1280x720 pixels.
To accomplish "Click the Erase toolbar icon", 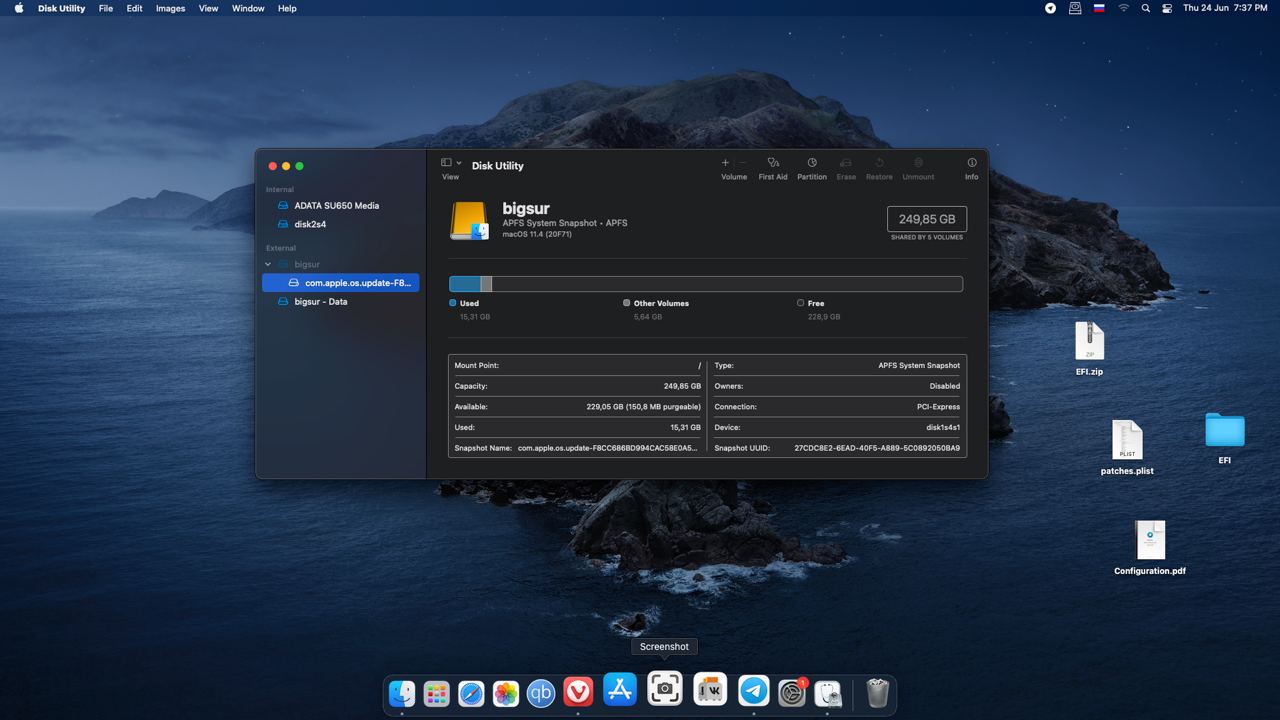I will click(x=846, y=162).
